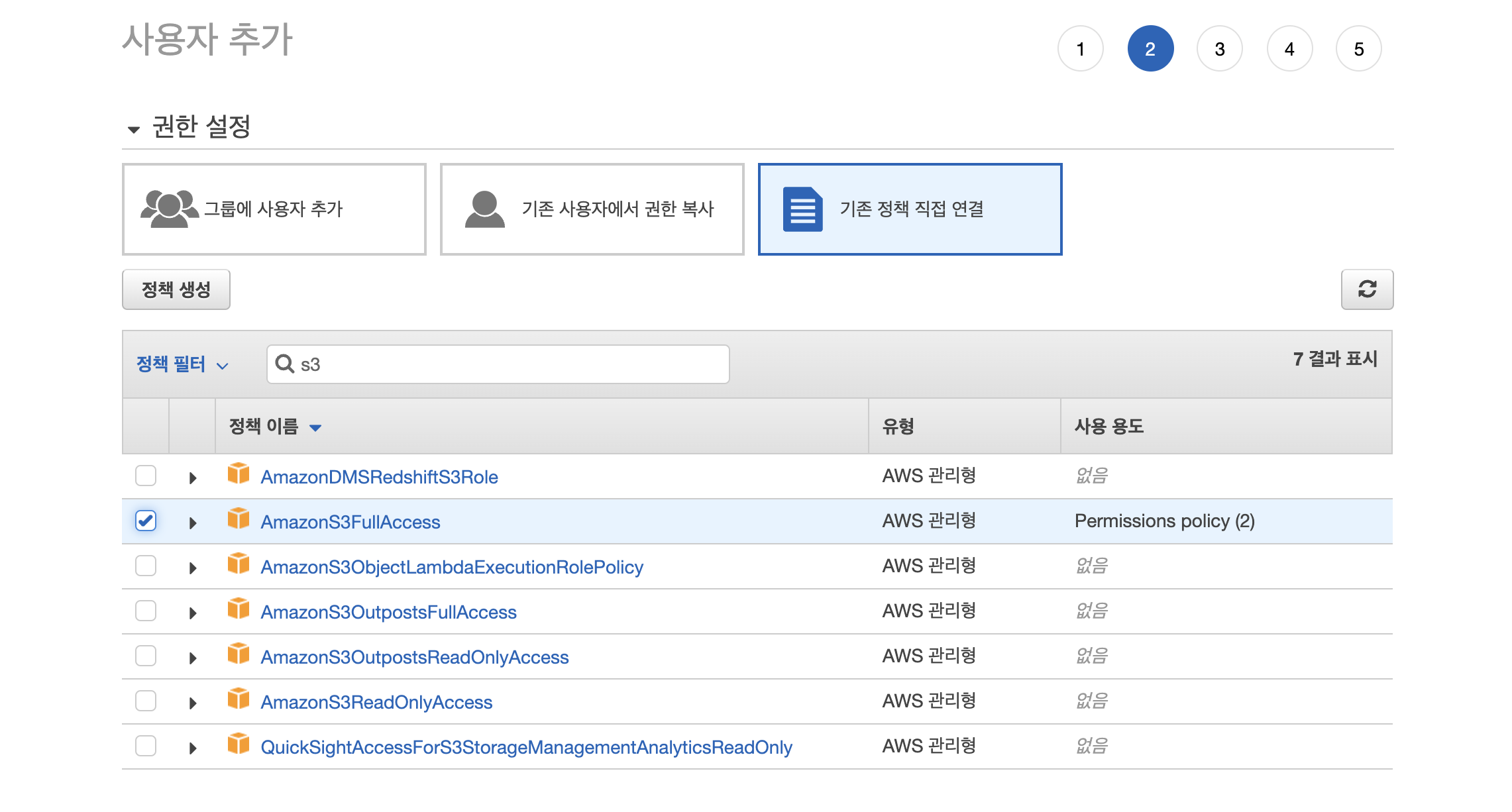This screenshot has width=1512, height=812.
Task: Expand the AmazonS3OutpostsFullAccess row details
Action: point(193,613)
